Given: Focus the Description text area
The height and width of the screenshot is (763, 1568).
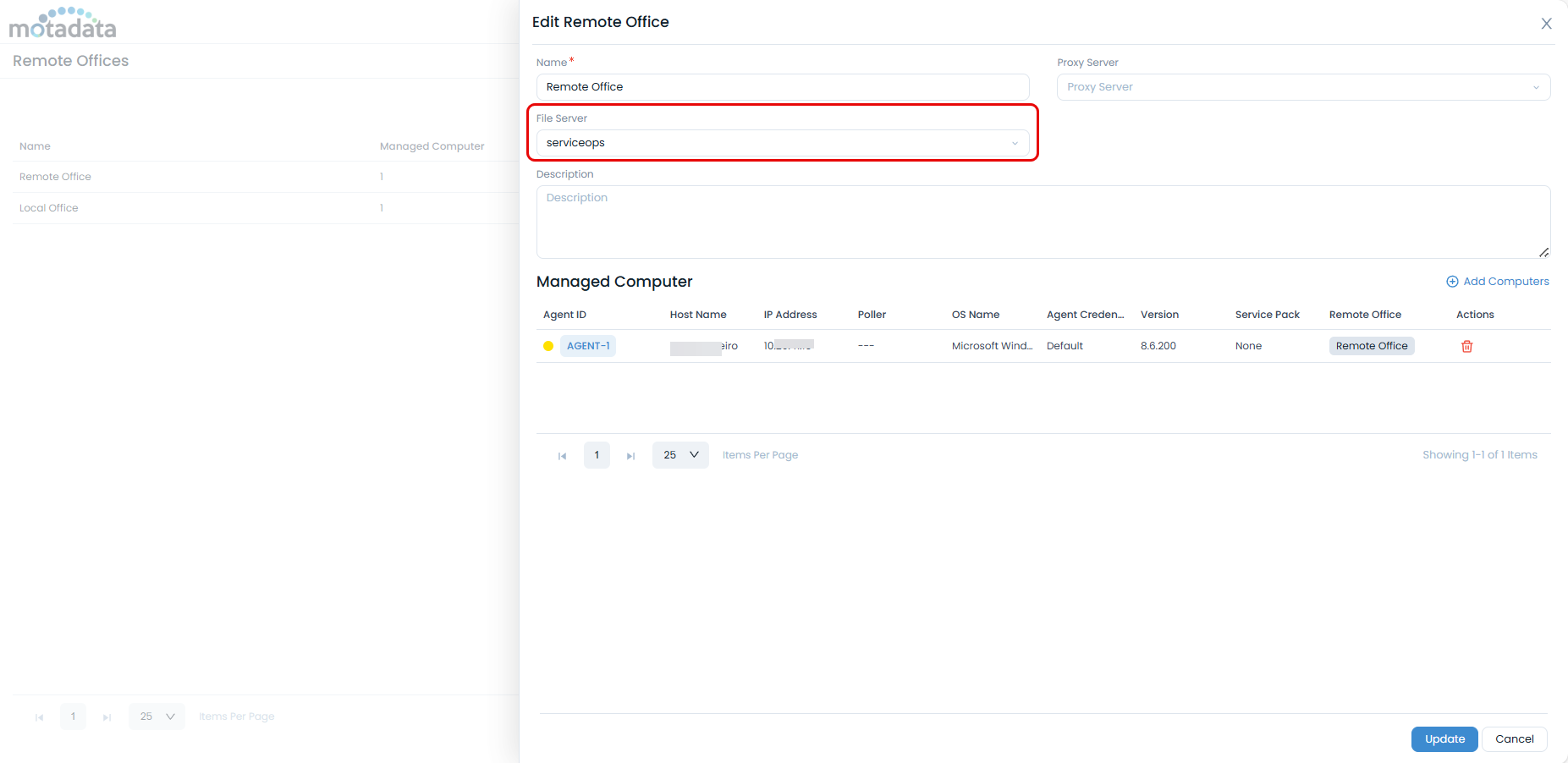Looking at the screenshot, I should (x=1043, y=222).
